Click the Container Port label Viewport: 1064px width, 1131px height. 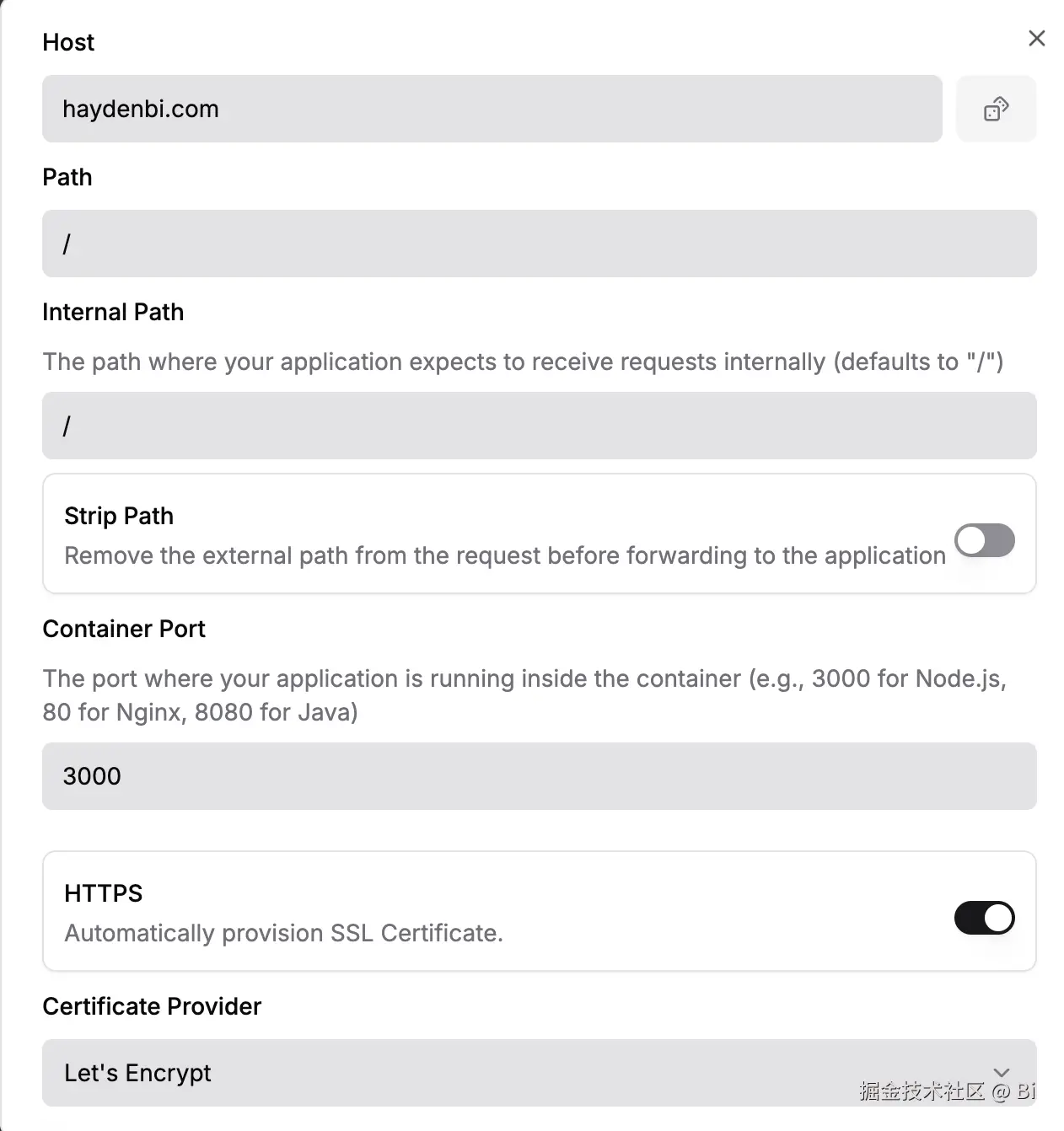[124, 629]
